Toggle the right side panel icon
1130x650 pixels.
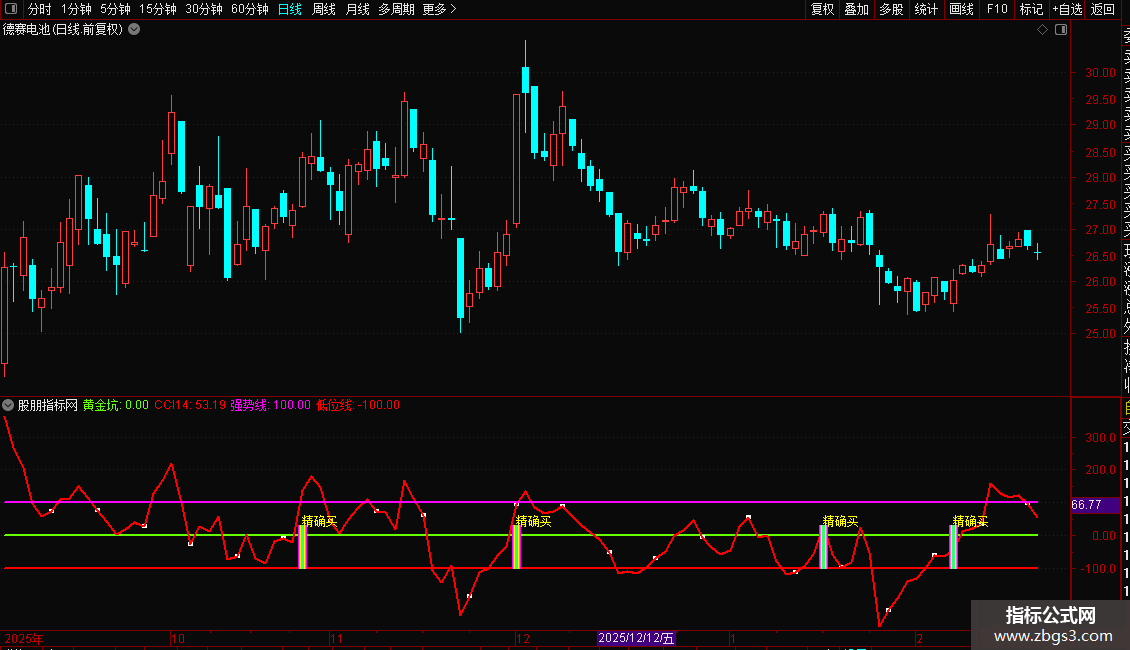pos(1061,30)
